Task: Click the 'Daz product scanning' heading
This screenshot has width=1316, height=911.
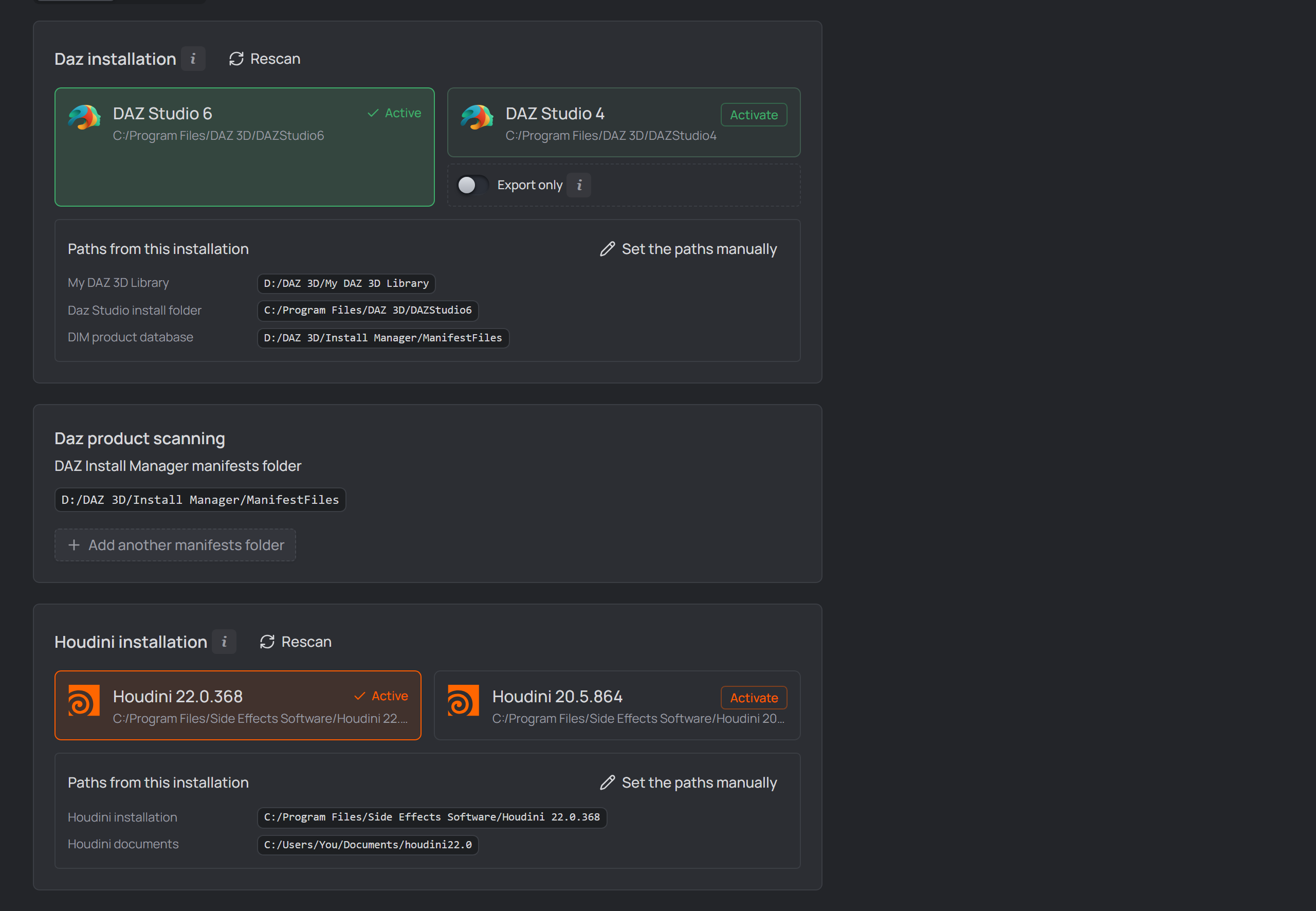Action: pyautogui.click(x=139, y=438)
